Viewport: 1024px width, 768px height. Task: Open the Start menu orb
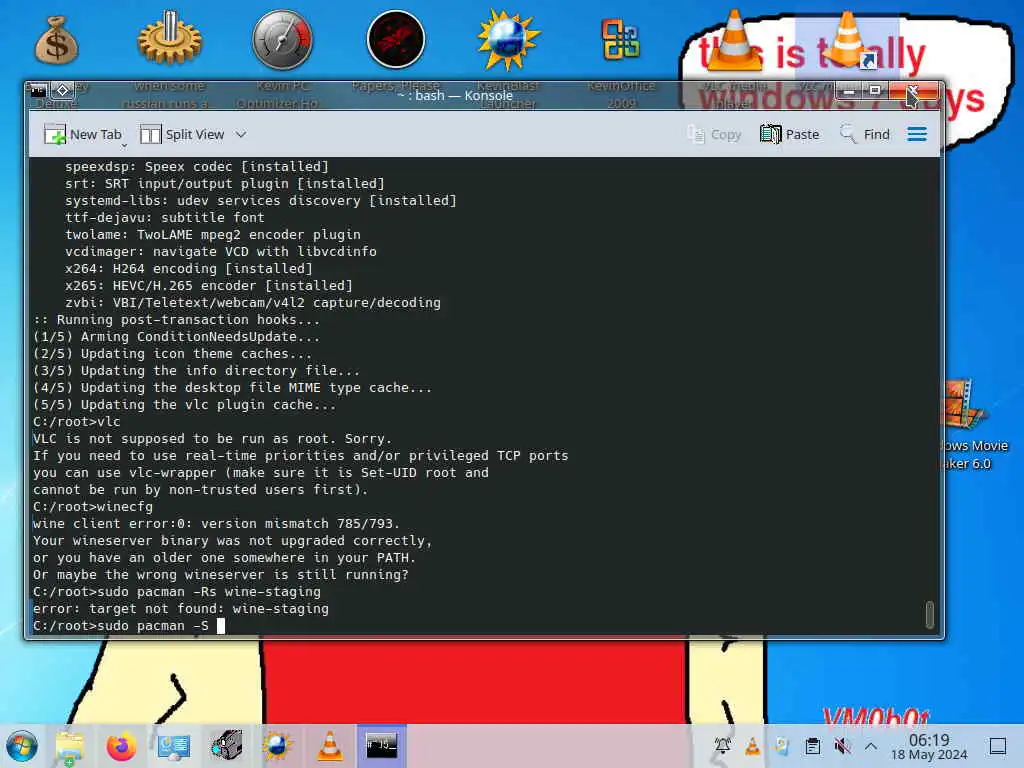tap(22, 746)
